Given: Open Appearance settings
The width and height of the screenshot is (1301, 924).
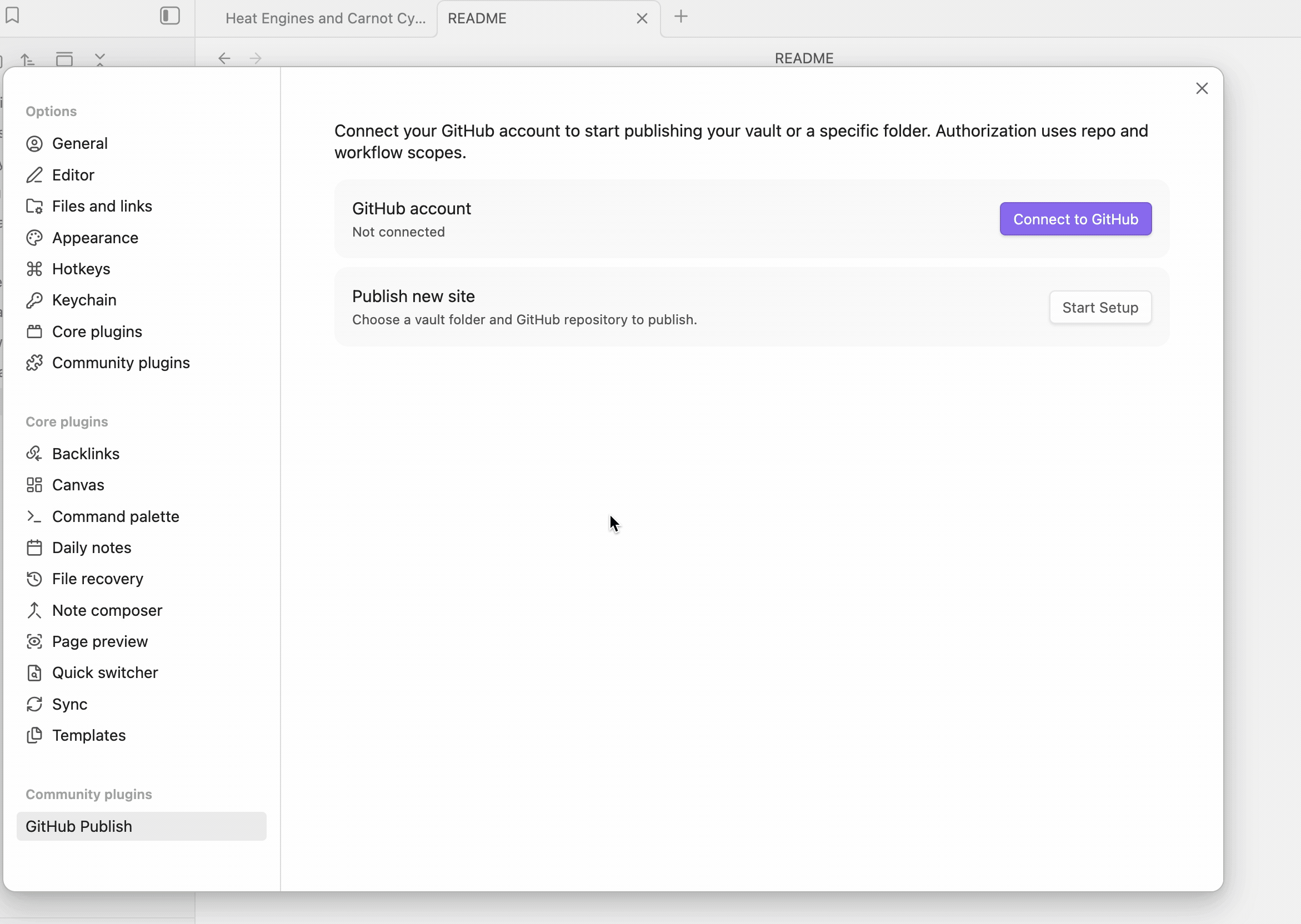Looking at the screenshot, I should coord(141,238).
